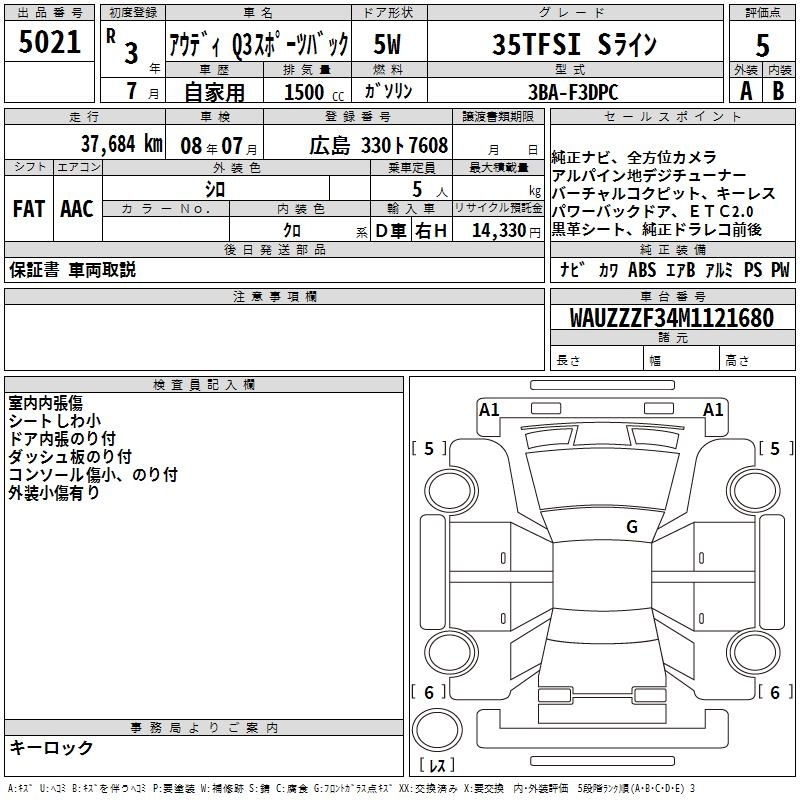The height and width of the screenshot is (800, 800).
Task: Select the 高さ dimension label
Action: pyautogui.click(x=737, y=361)
